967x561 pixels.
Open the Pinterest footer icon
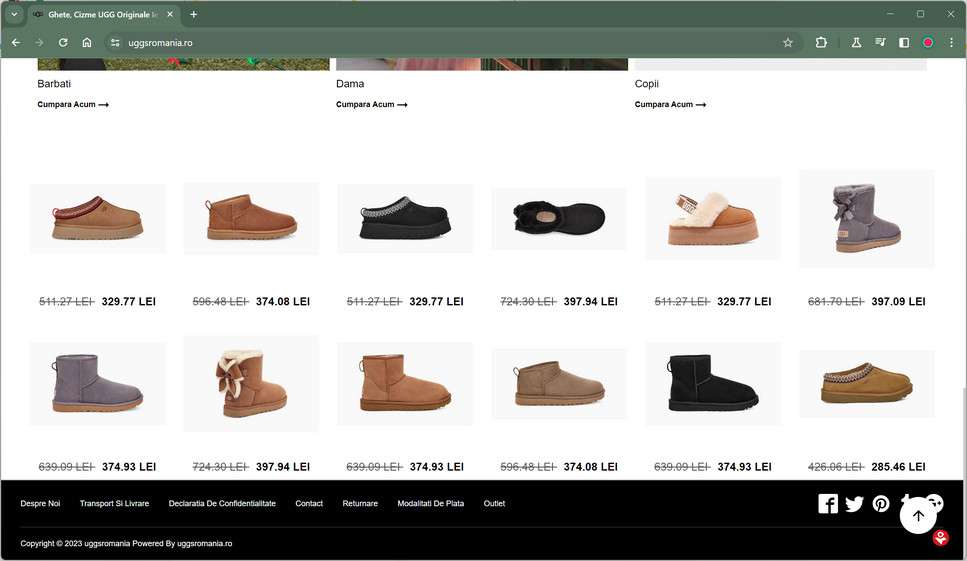click(881, 504)
